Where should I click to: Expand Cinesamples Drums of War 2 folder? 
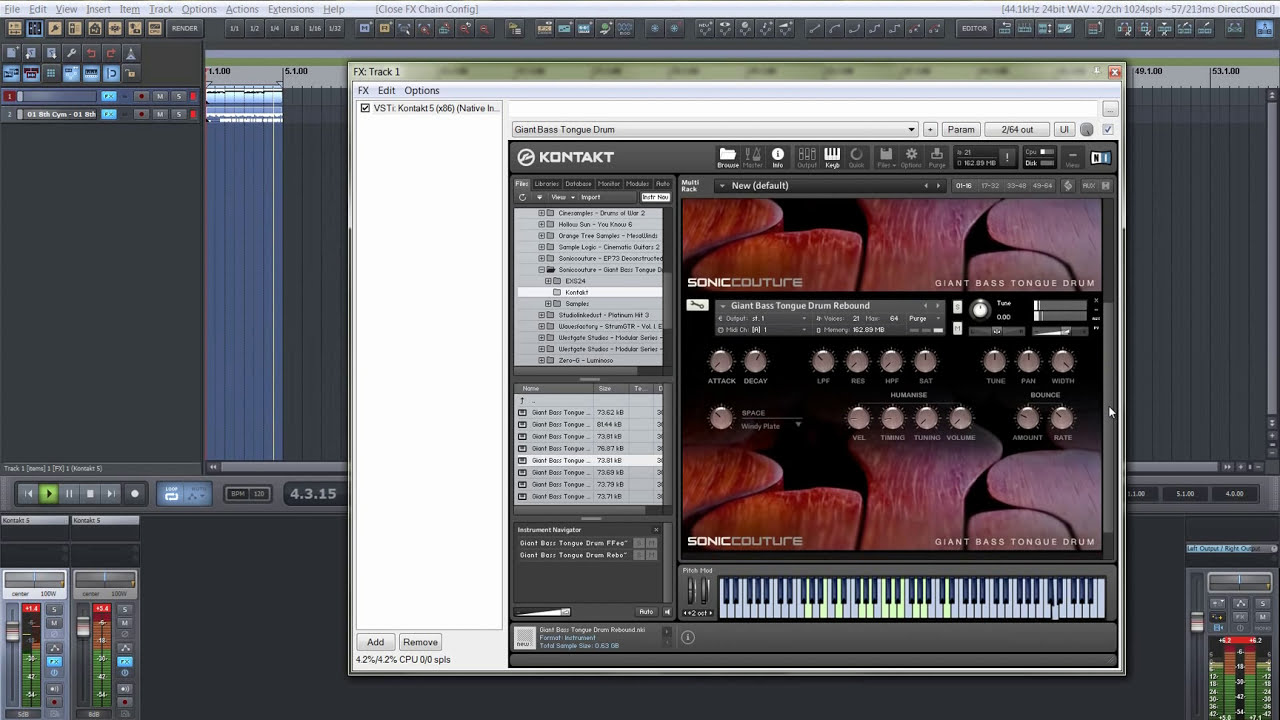point(541,213)
